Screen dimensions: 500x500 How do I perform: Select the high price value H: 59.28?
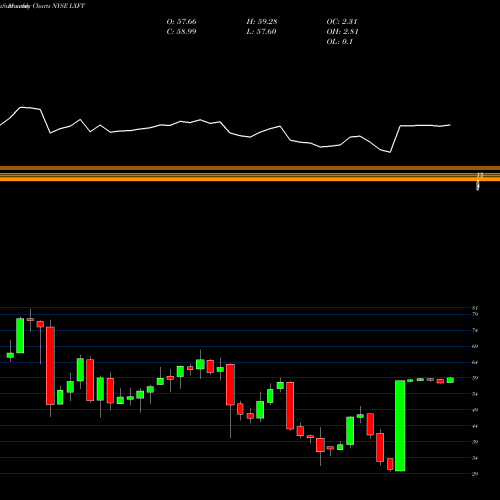click(x=262, y=22)
